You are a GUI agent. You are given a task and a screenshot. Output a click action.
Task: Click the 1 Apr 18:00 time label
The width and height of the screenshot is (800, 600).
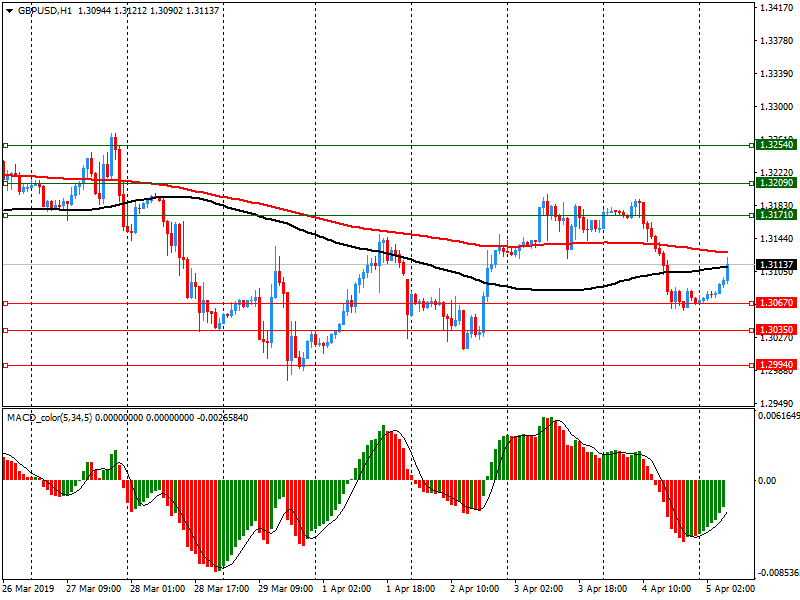[x=410, y=590]
